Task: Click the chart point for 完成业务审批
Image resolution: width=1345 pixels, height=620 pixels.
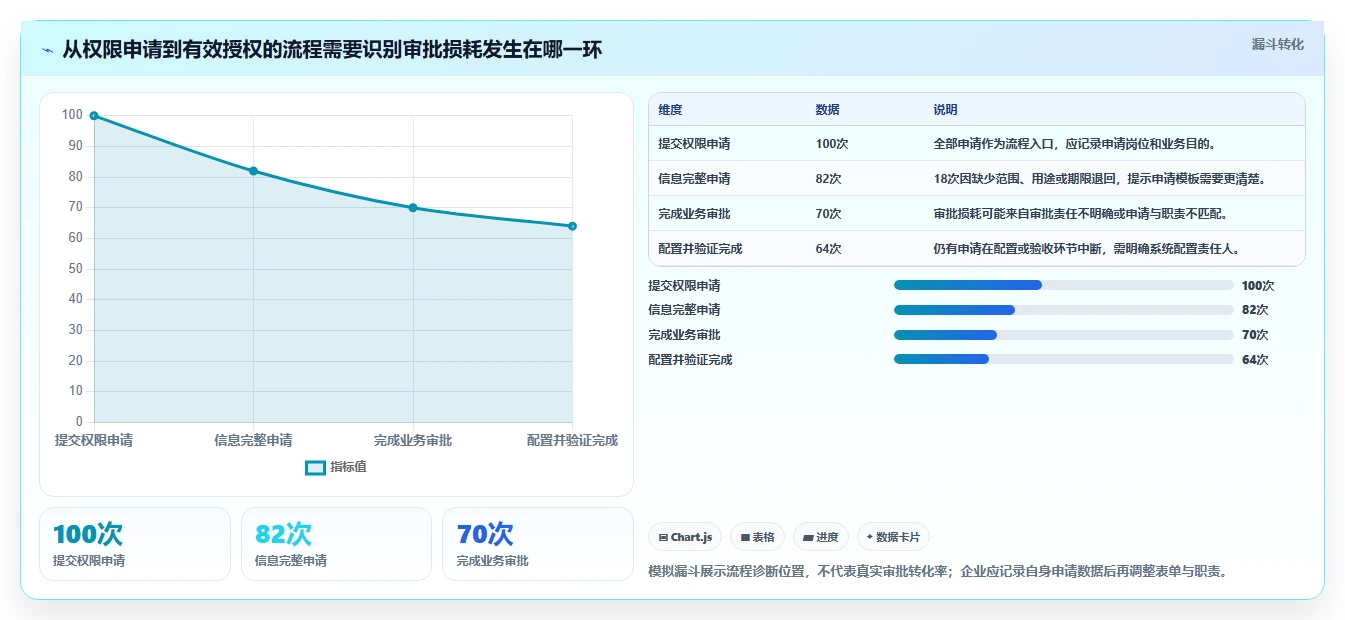Action: click(x=413, y=208)
